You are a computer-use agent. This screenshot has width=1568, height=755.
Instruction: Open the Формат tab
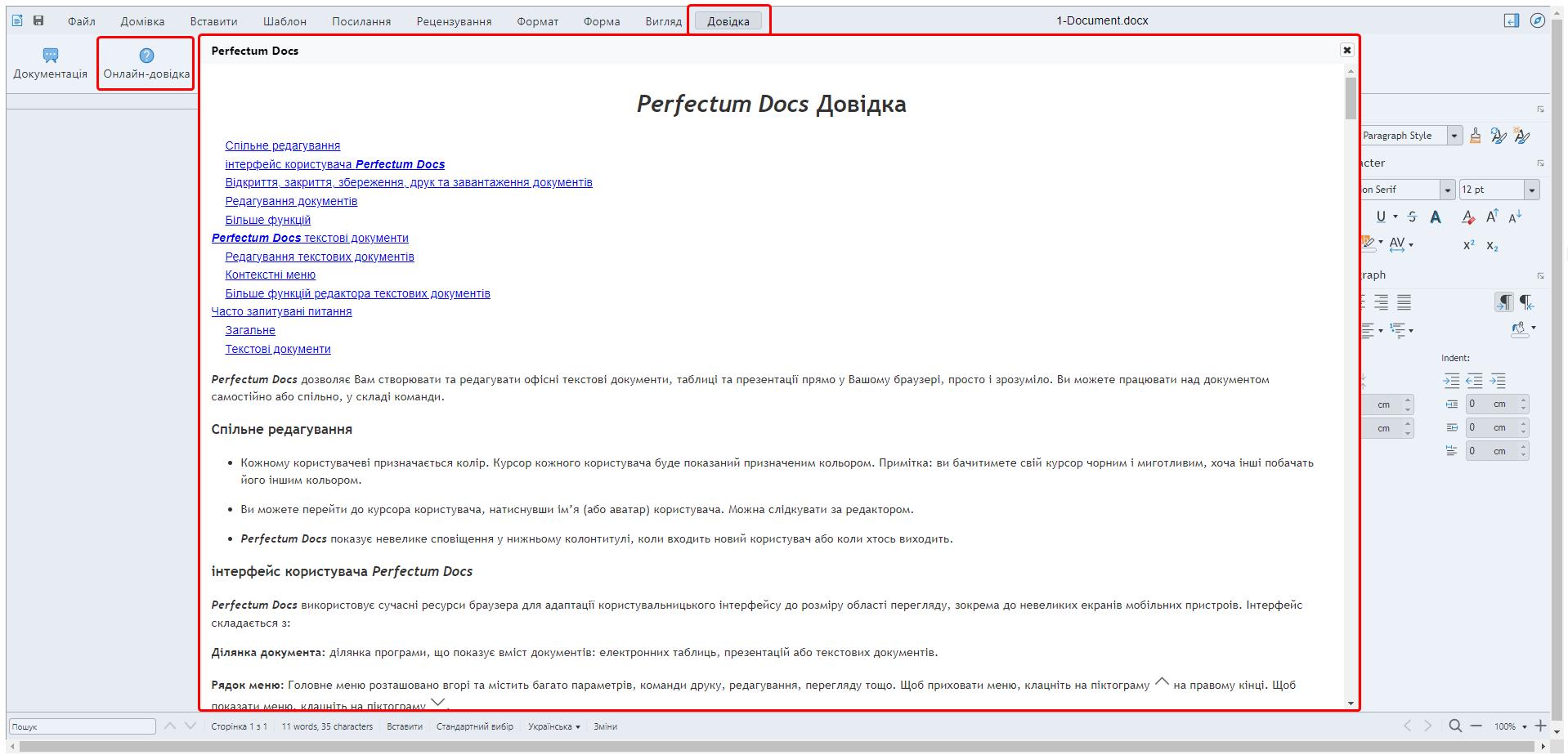point(538,21)
